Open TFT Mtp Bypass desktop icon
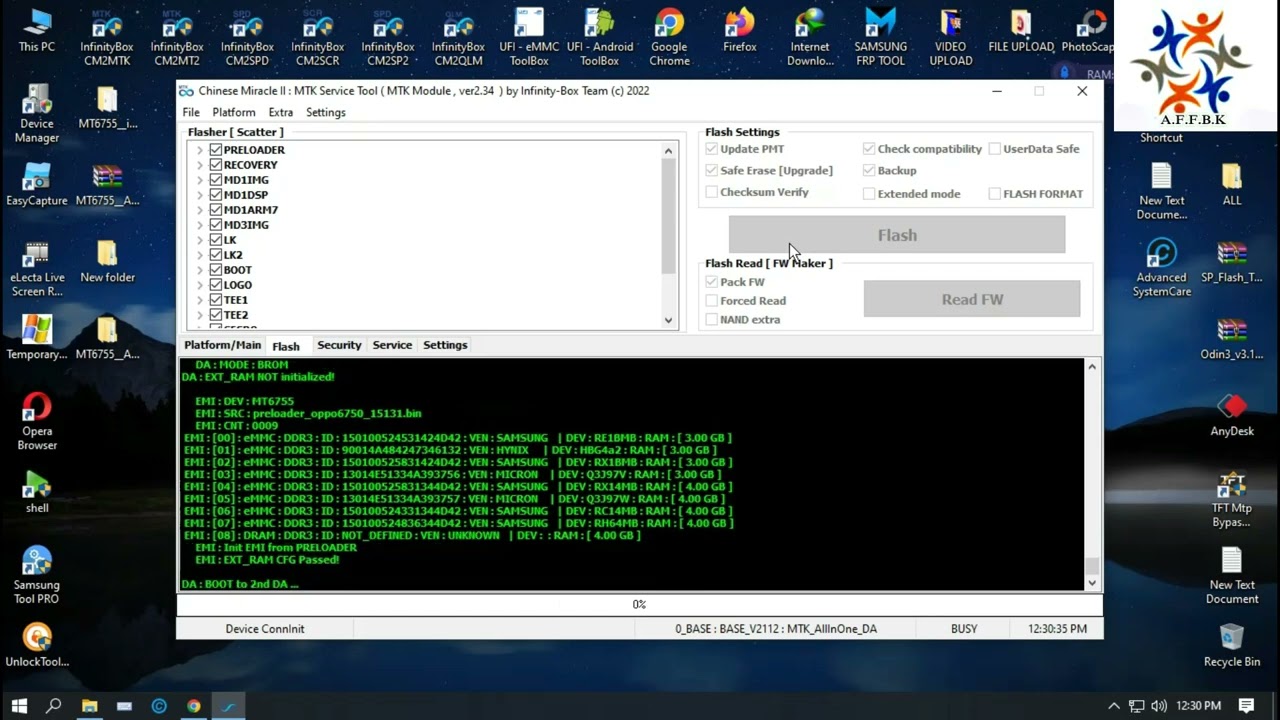 pos(1232,499)
